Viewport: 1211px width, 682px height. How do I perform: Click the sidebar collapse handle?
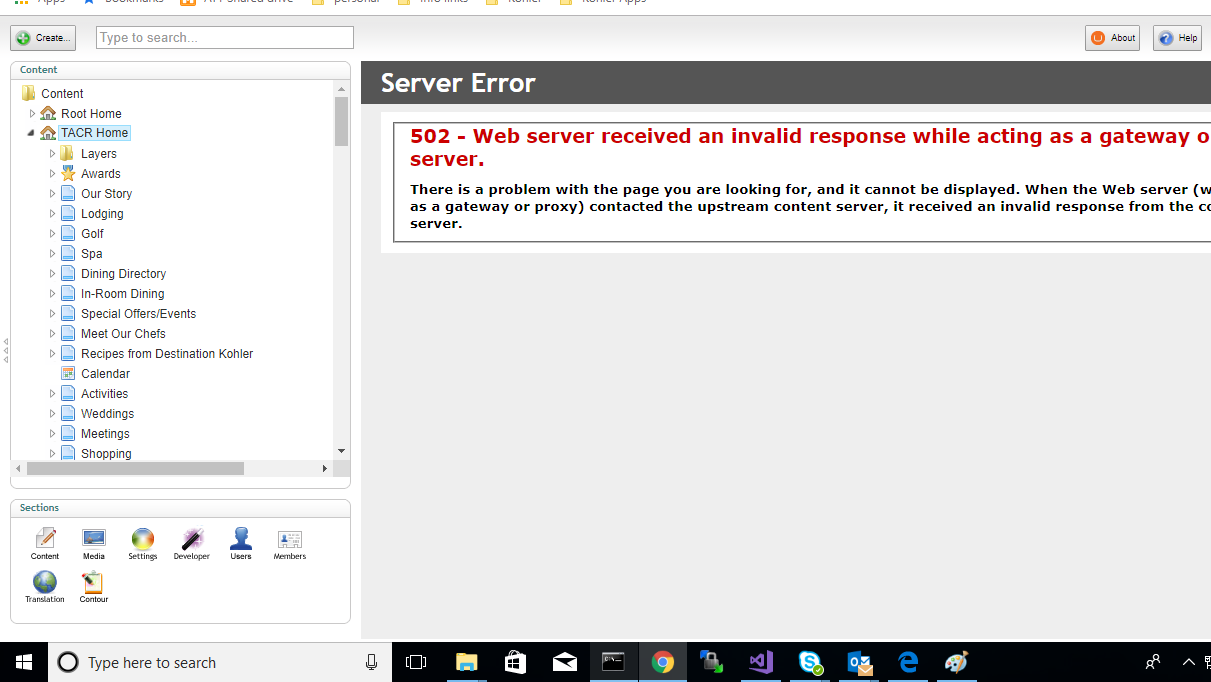click(x=5, y=350)
